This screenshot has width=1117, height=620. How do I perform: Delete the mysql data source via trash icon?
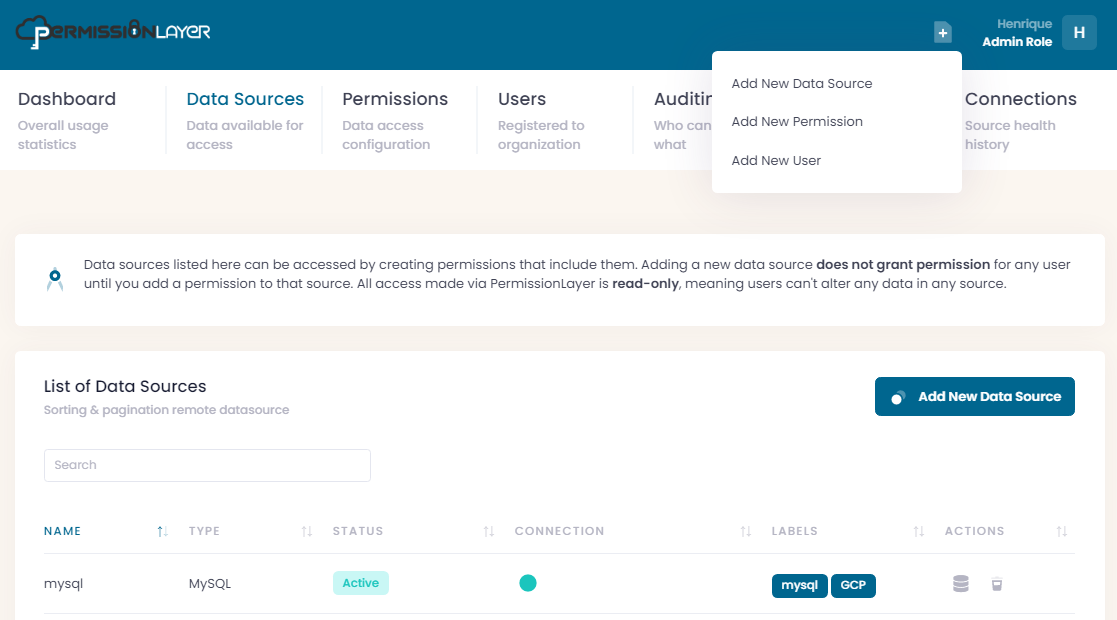pos(996,584)
